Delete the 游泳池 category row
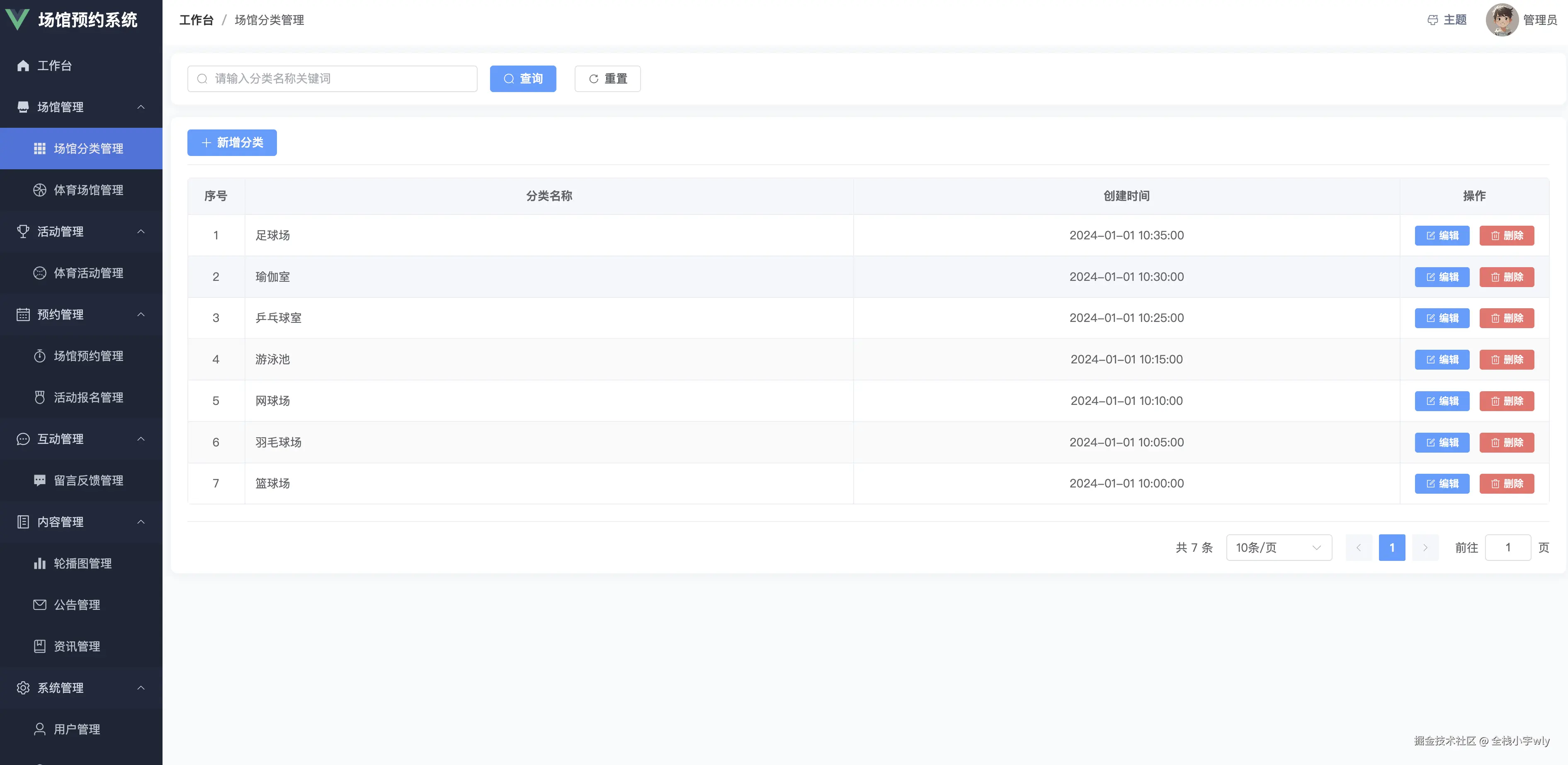 (1506, 359)
